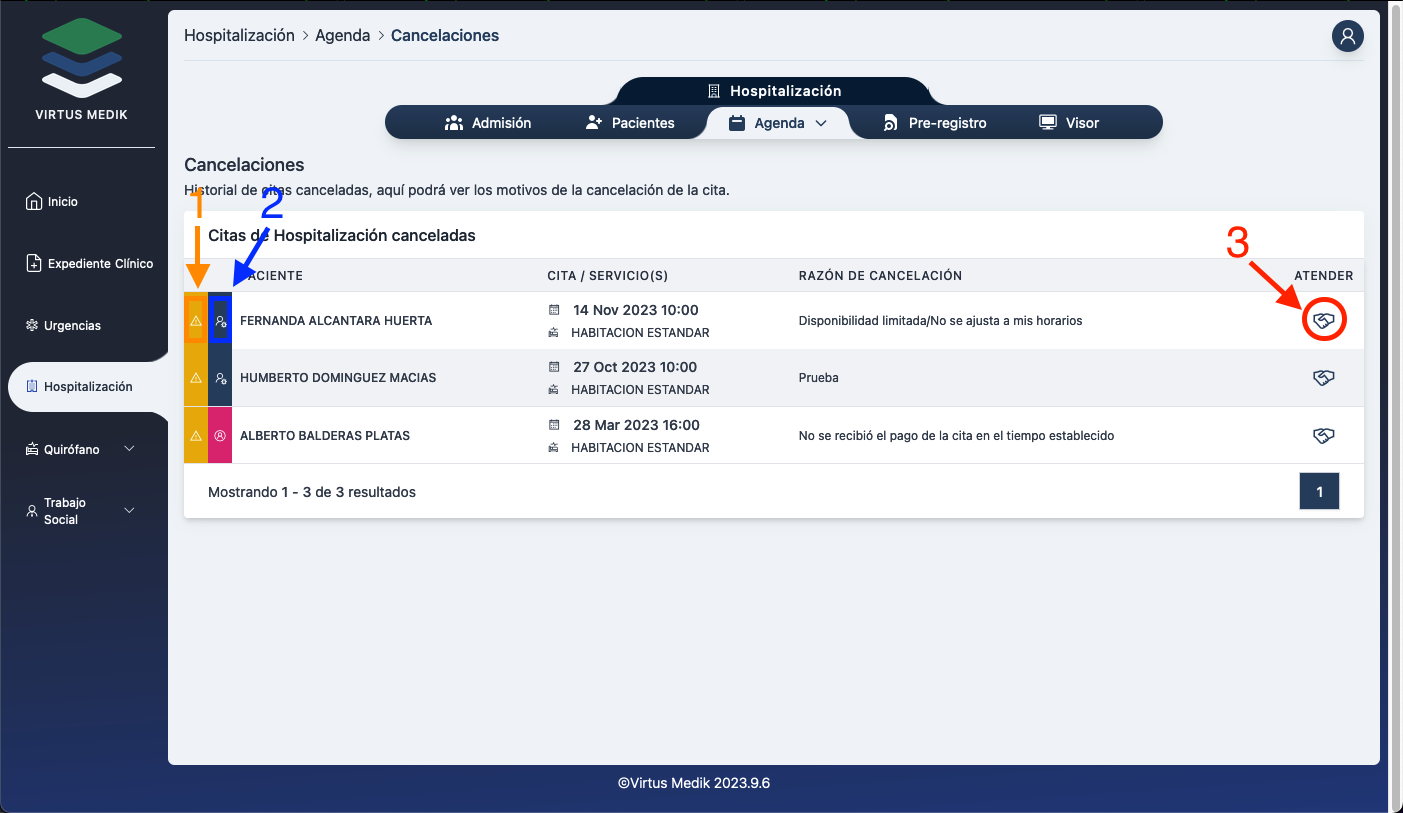Image resolution: width=1403 pixels, height=813 pixels.
Task: Click the warning triangle on Fernanda's row
Action: pyautogui.click(x=196, y=321)
